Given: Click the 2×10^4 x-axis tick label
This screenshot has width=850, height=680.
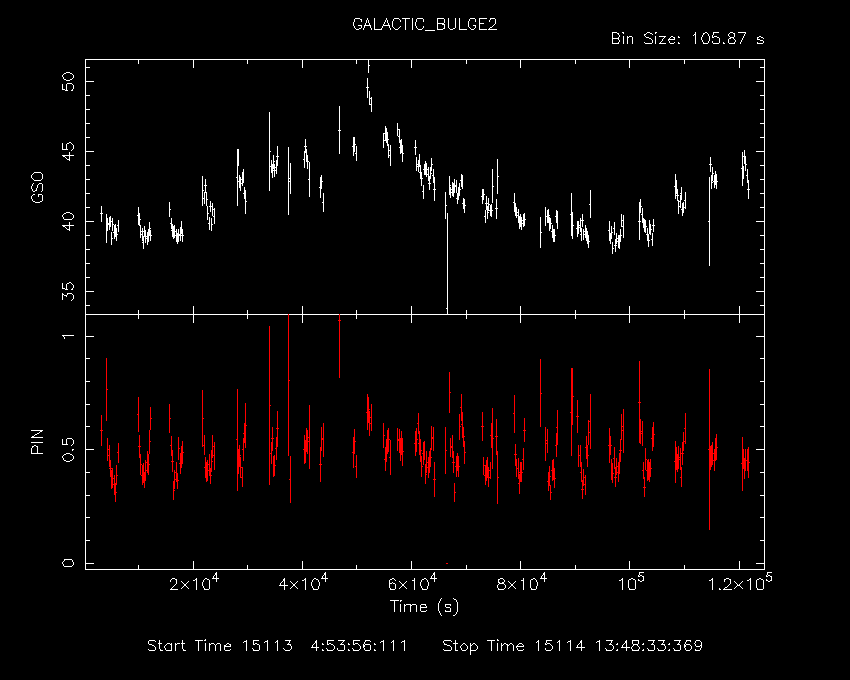Looking at the screenshot, I should coord(194,583).
